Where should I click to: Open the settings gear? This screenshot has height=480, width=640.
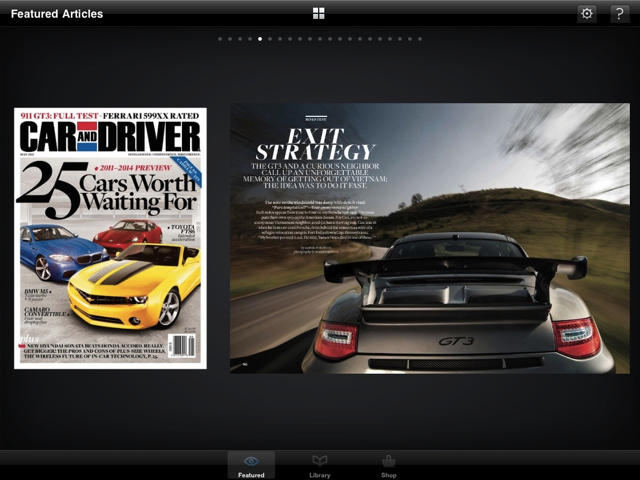[x=587, y=13]
